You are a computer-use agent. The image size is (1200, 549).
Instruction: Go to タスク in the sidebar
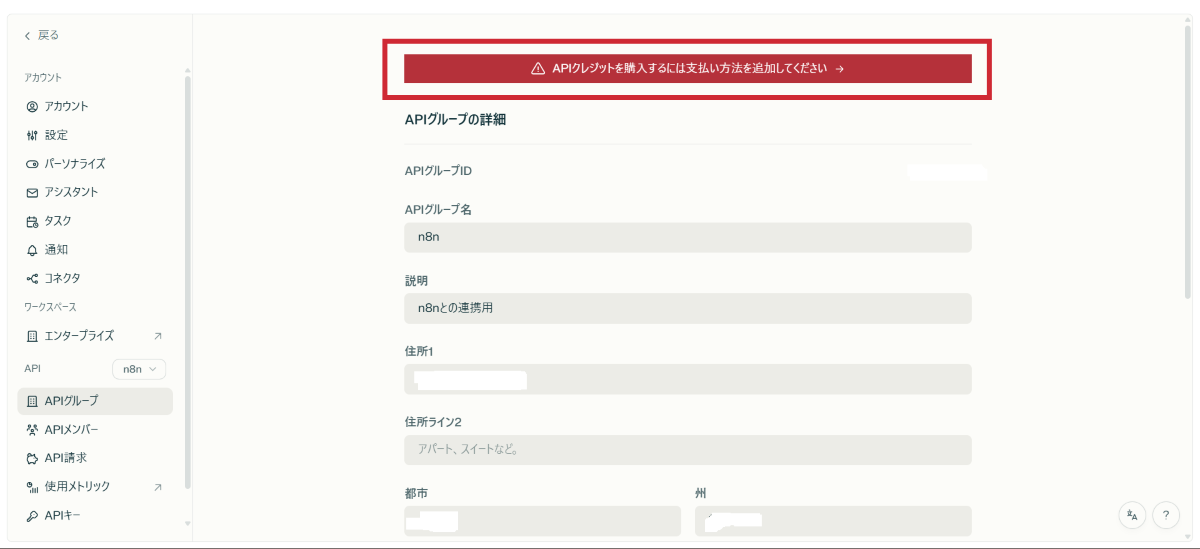point(58,221)
